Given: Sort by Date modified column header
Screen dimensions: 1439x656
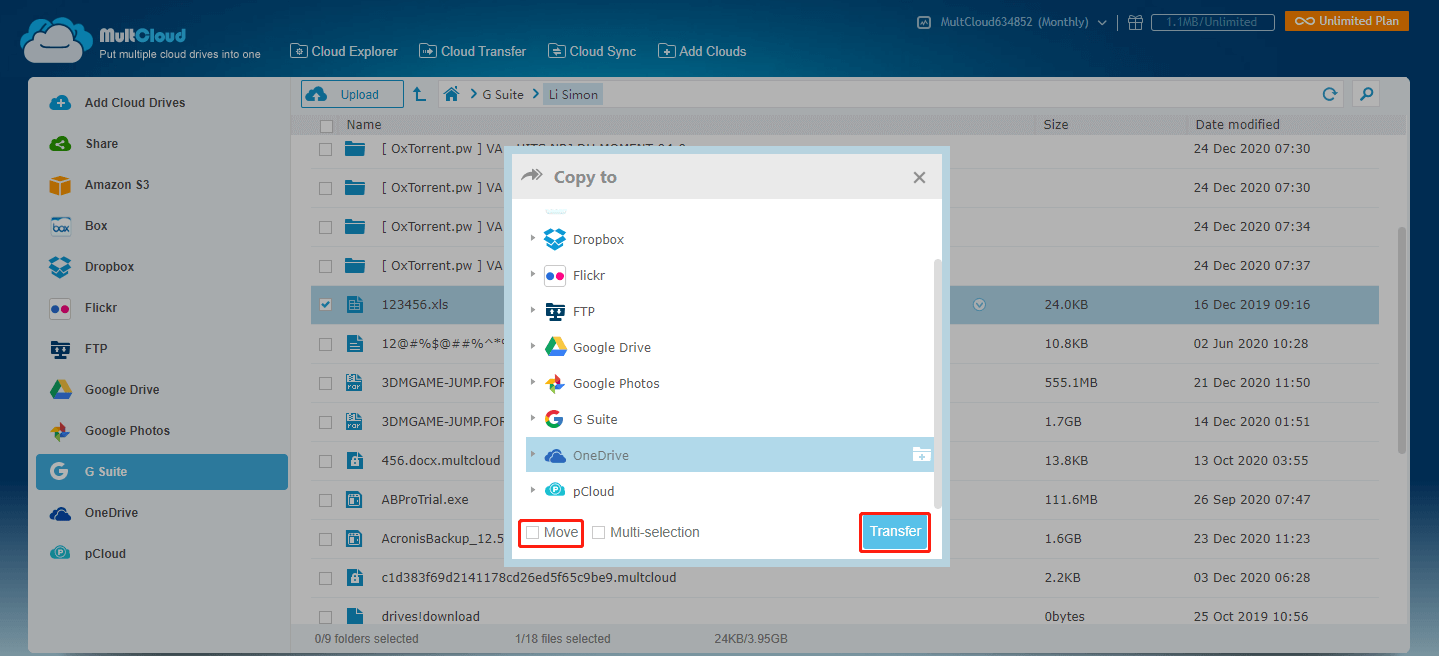Looking at the screenshot, I should pos(1237,125).
